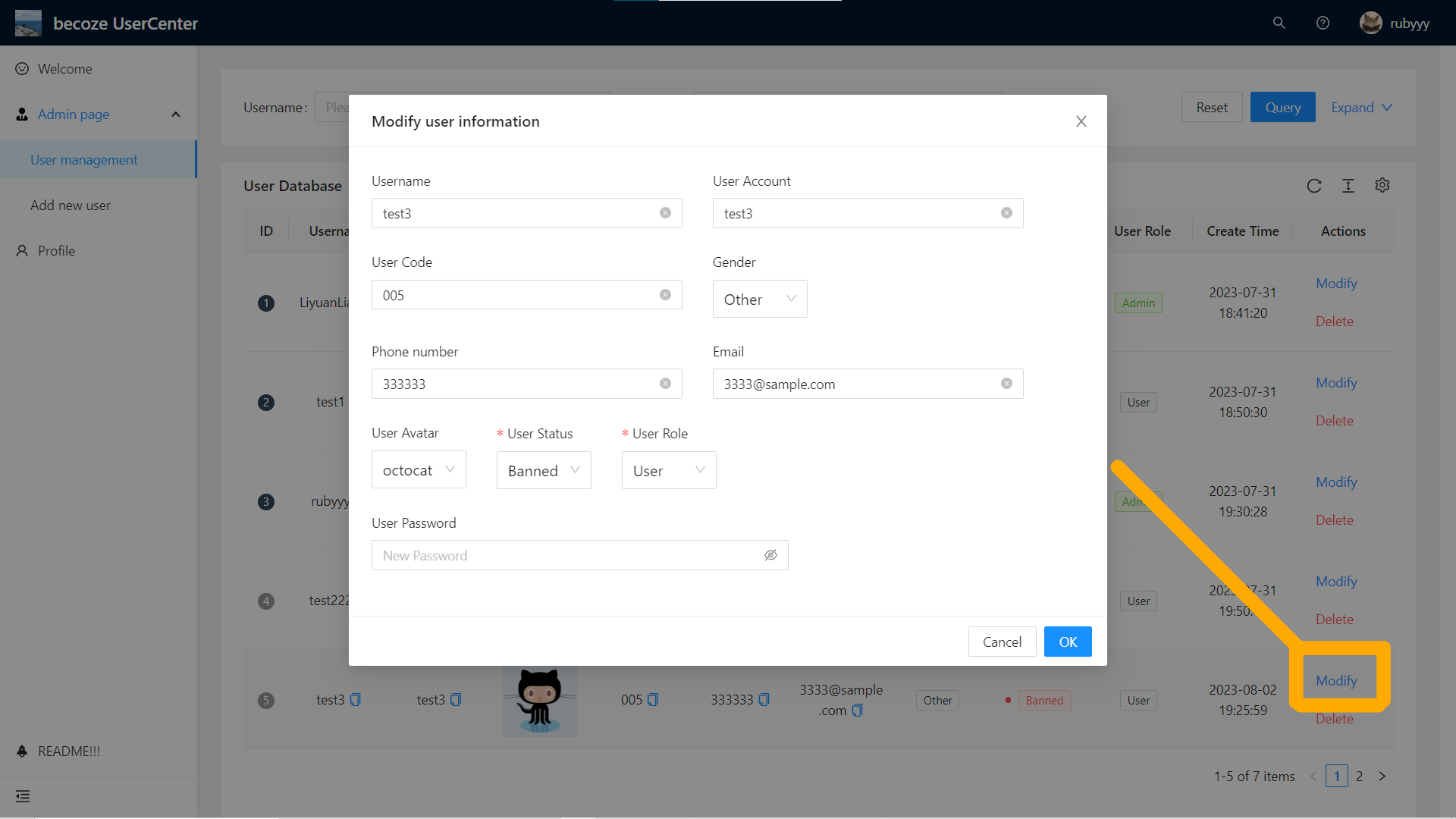1456x819 pixels.
Task: Click the octocat avatar thumbnail in row 5
Action: click(x=539, y=701)
